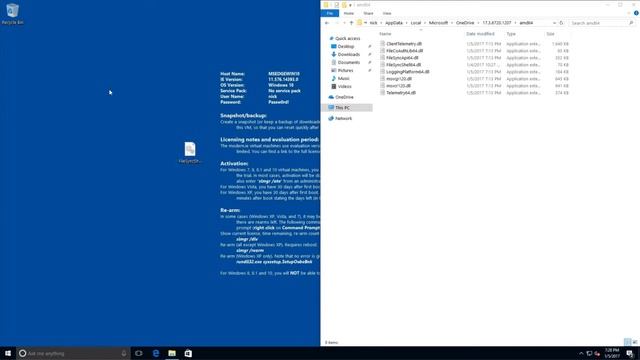Select the msvcp120.dll file
The image size is (640, 360).
pyautogui.click(x=399, y=79)
